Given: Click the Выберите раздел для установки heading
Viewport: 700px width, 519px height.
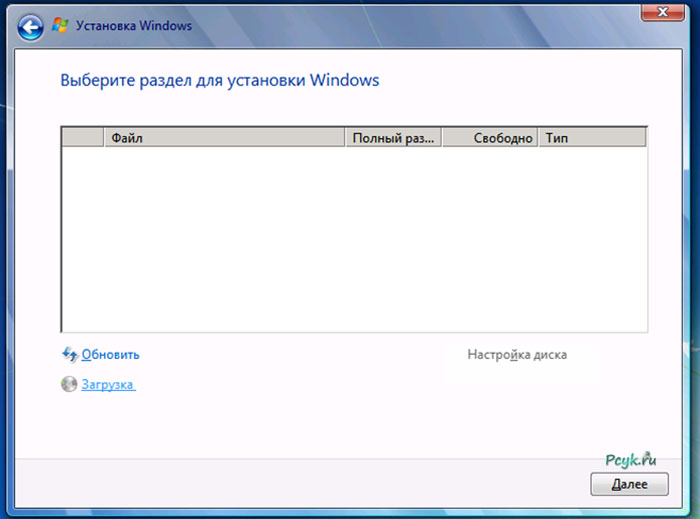Looking at the screenshot, I should click(x=220, y=80).
